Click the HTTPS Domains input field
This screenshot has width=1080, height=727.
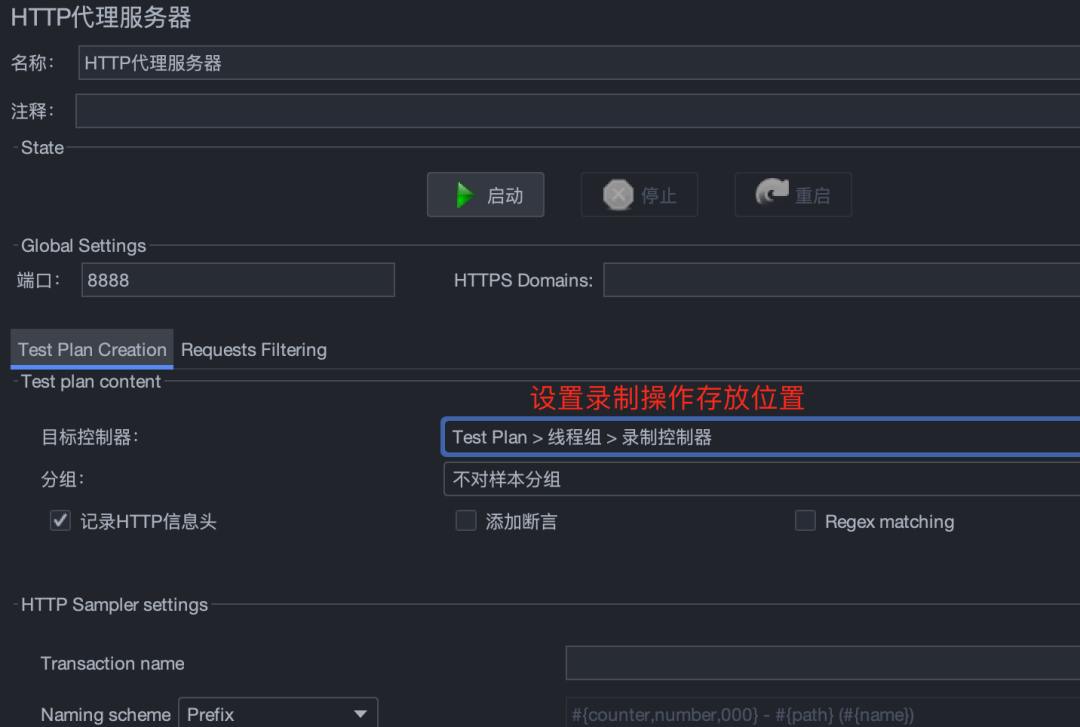840,280
